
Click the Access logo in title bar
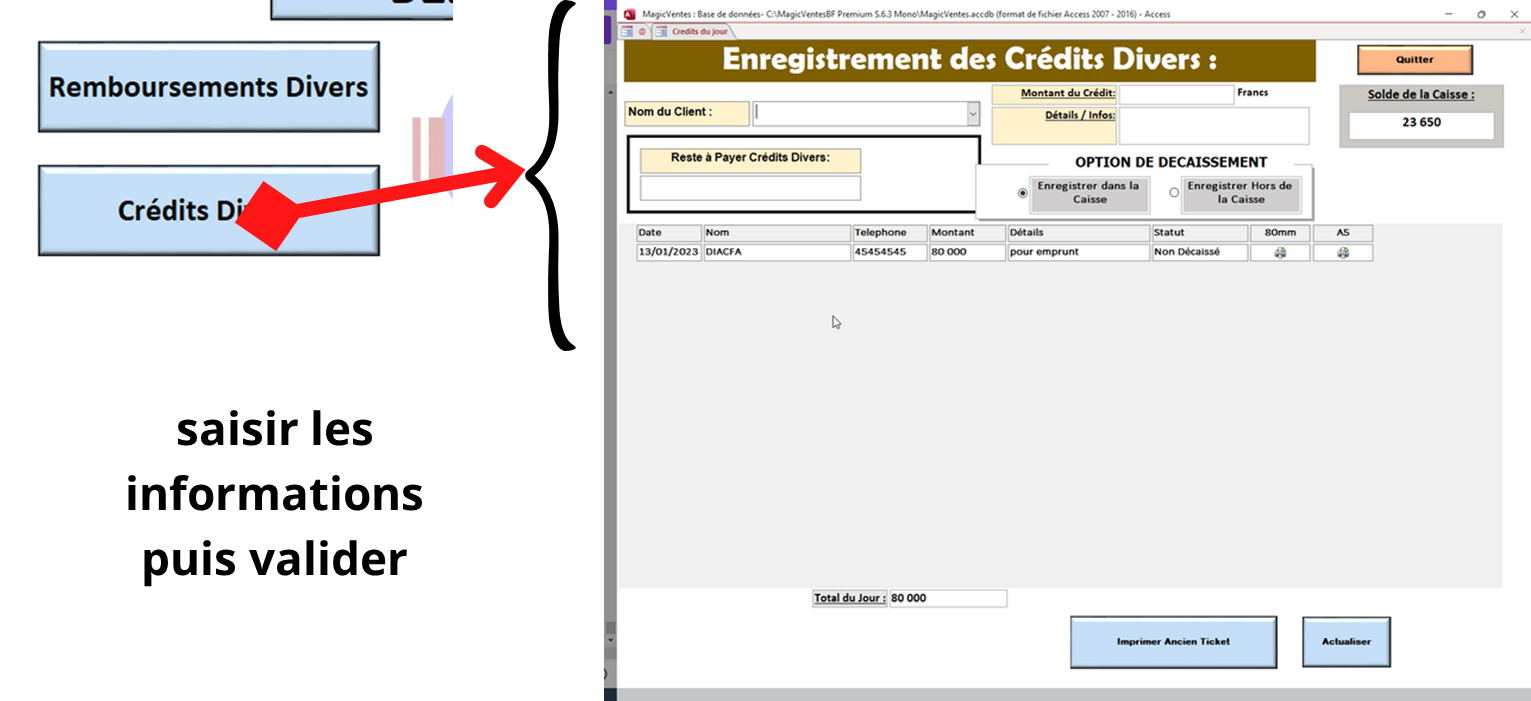(x=629, y=14)
